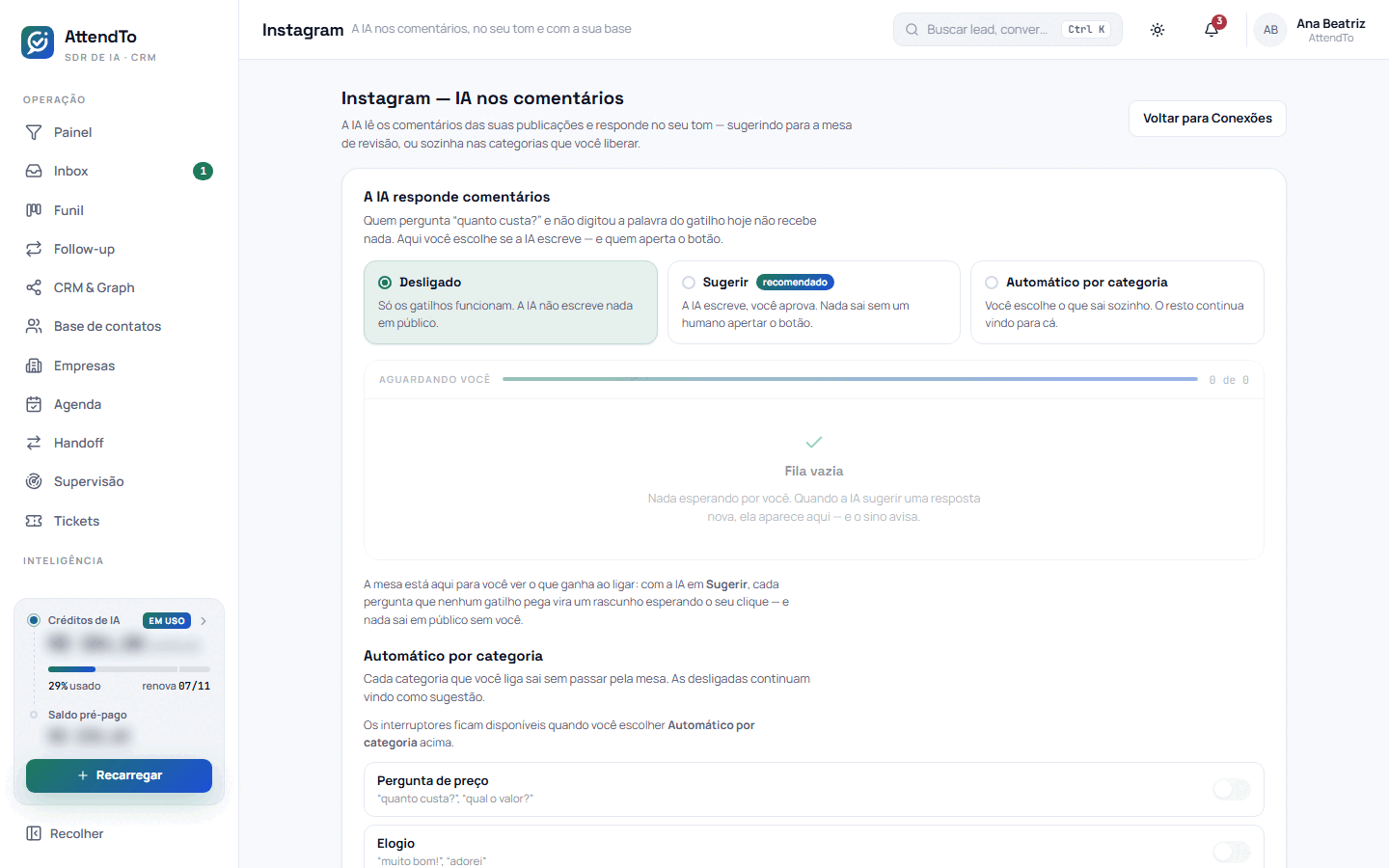Click Voltar para Conexões button

pyautogui.click(x=1208, y=119)
